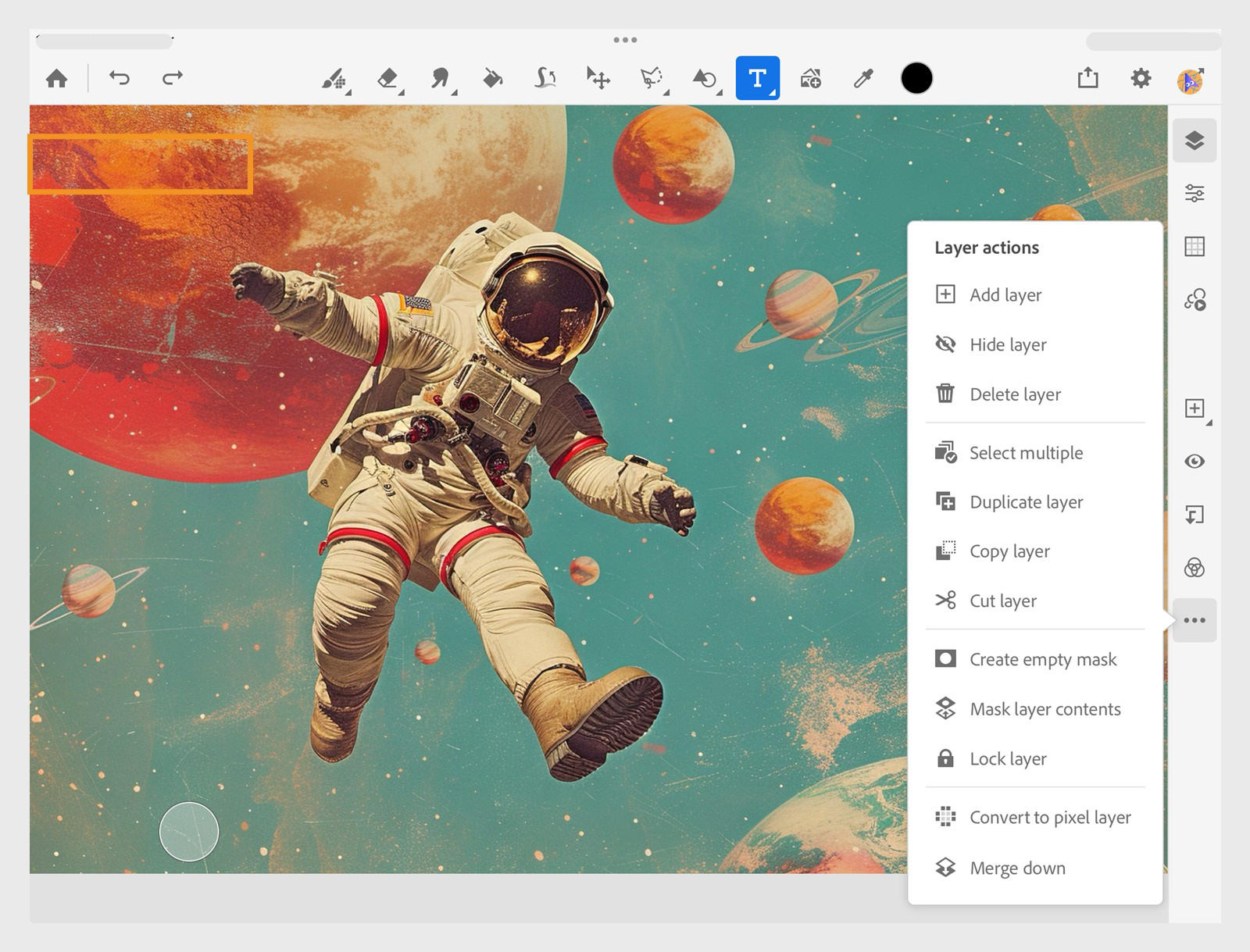
Task: Undo the last action
Action: click(x=119, y=77)
